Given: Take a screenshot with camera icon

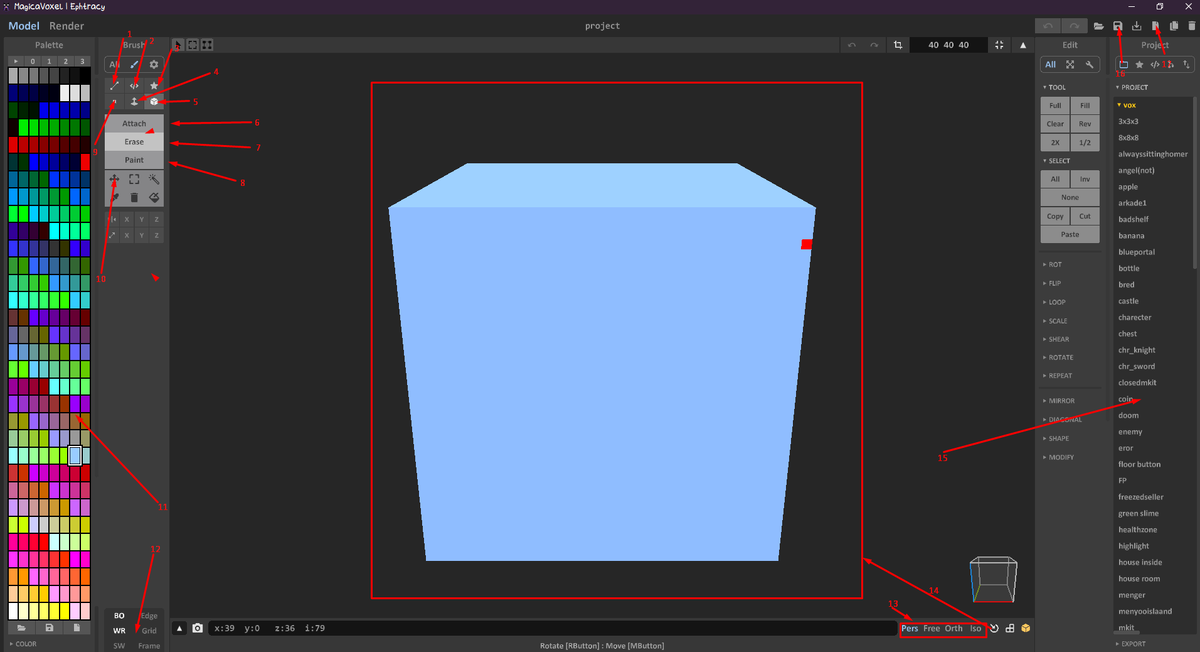Looking at the screenshot, I should pos(198,628).
